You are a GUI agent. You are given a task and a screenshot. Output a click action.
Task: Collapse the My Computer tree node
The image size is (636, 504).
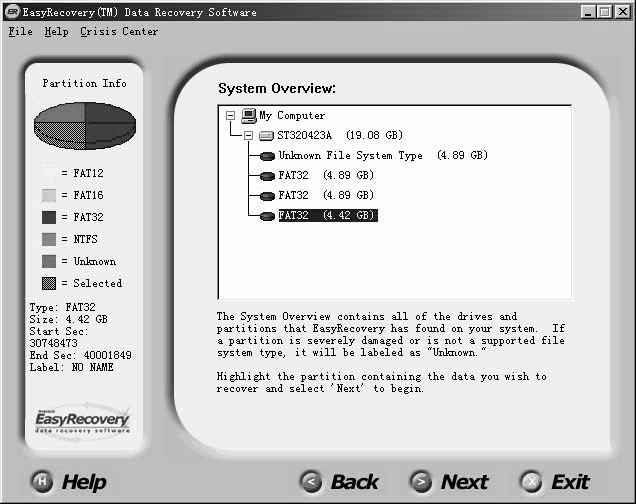pos(231,116)
